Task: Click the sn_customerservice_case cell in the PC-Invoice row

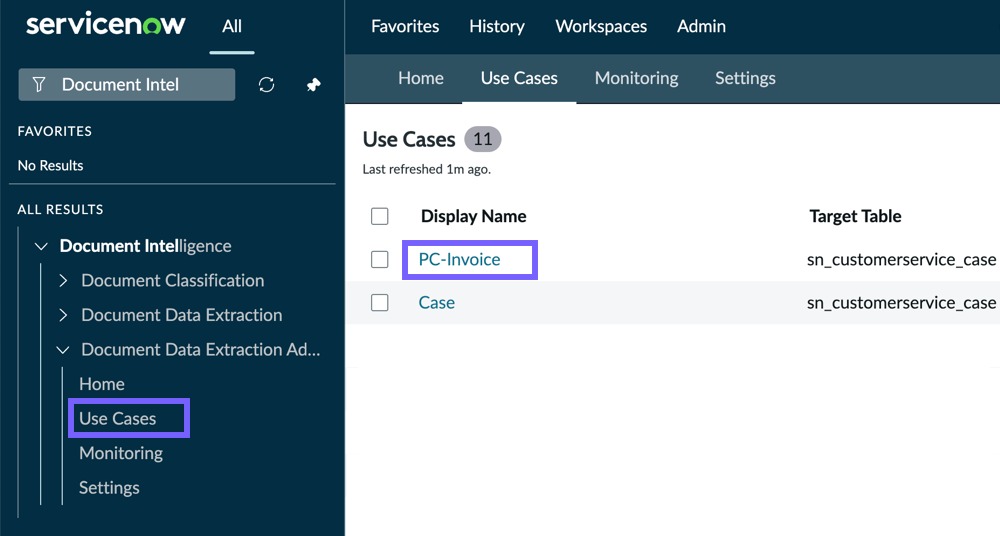Action: 901,260
